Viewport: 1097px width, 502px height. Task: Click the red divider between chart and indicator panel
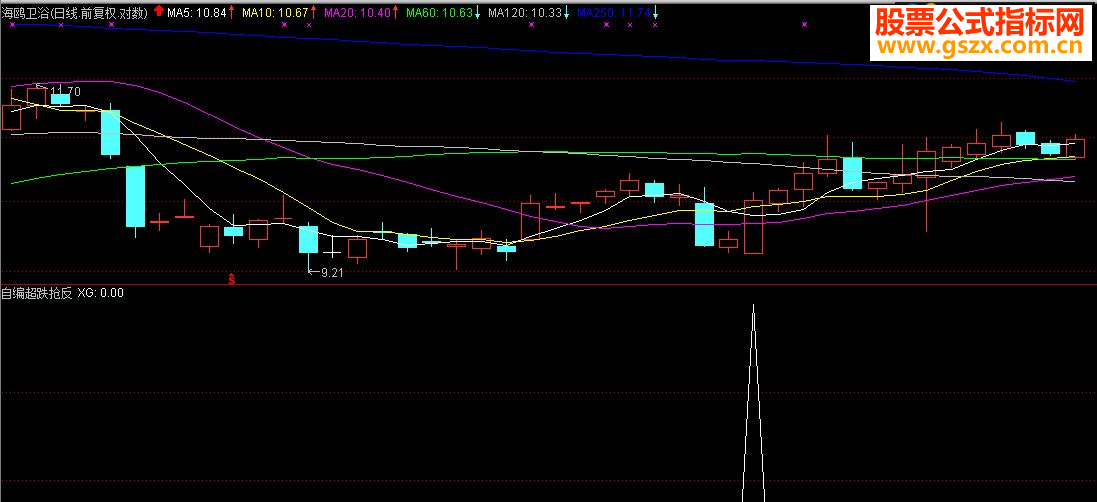[548, 285]
